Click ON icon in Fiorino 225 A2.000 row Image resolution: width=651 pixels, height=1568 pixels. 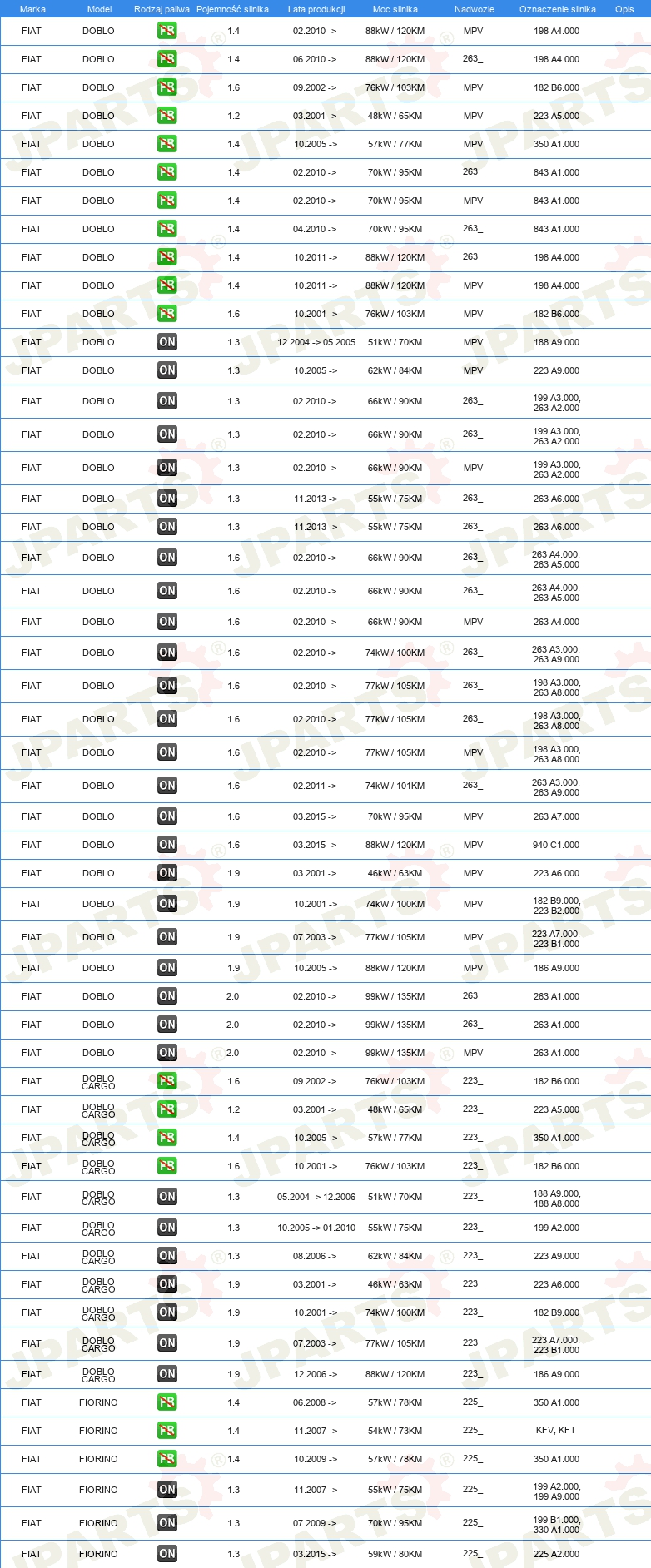pyautogui.click(x=167, y=1554)
